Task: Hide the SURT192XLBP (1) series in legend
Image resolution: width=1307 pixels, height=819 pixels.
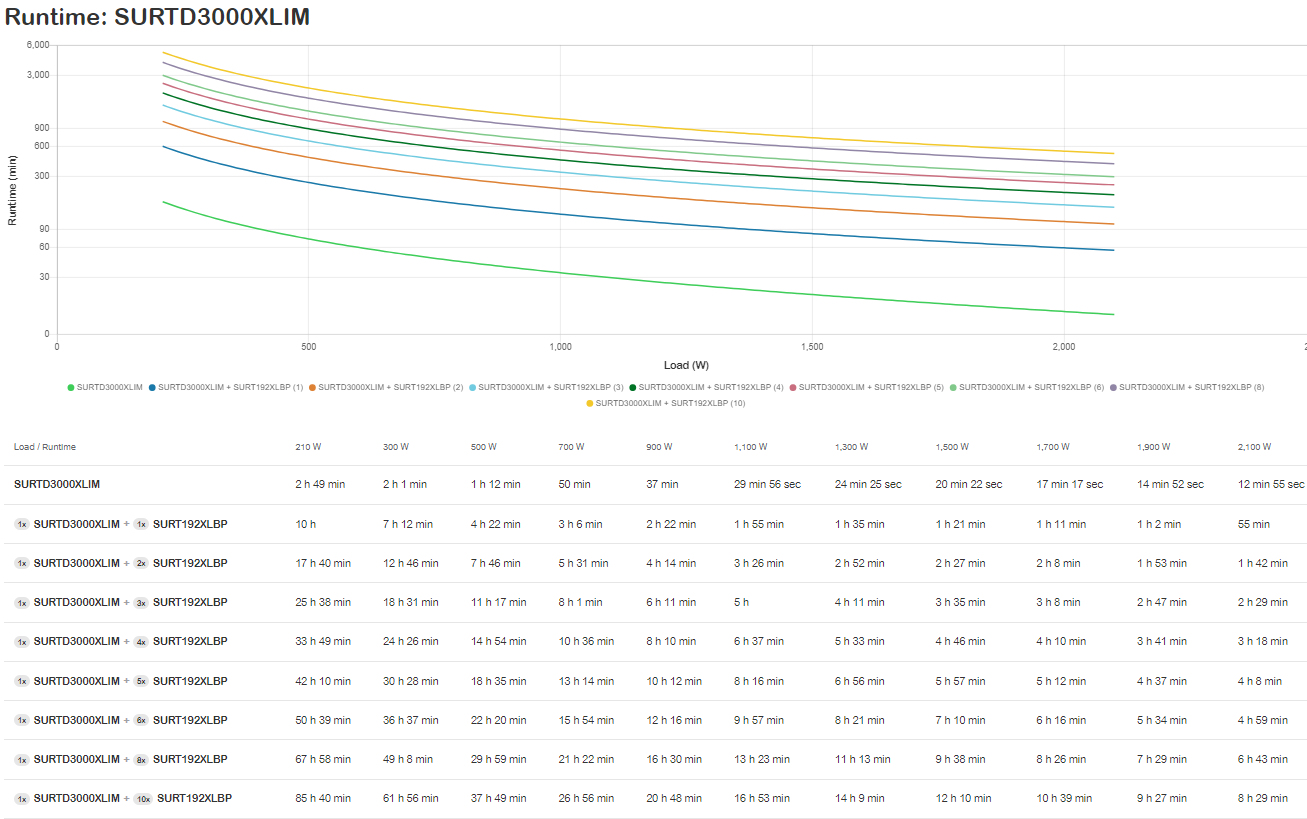Action: [225, 387]
